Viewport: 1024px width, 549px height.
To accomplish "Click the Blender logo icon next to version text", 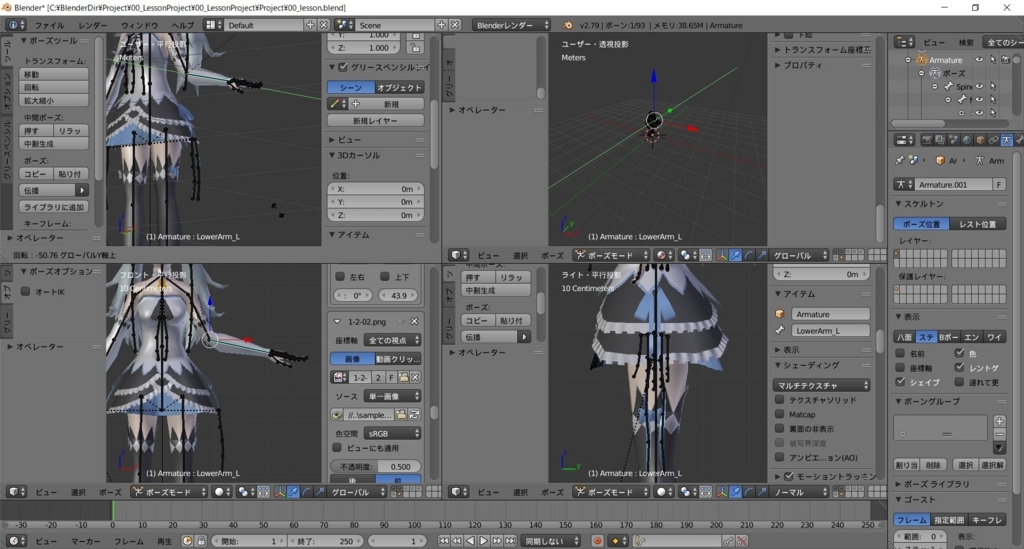I will [567, 25].
